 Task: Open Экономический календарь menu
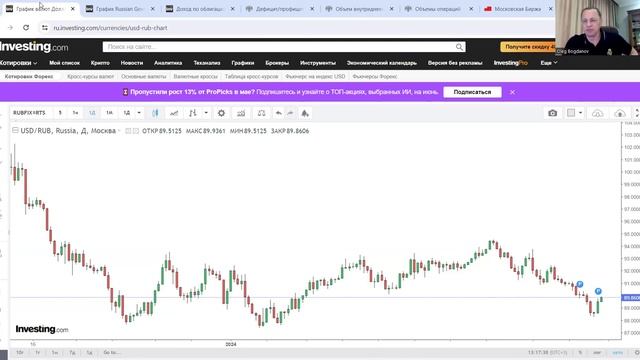[382, 63]
